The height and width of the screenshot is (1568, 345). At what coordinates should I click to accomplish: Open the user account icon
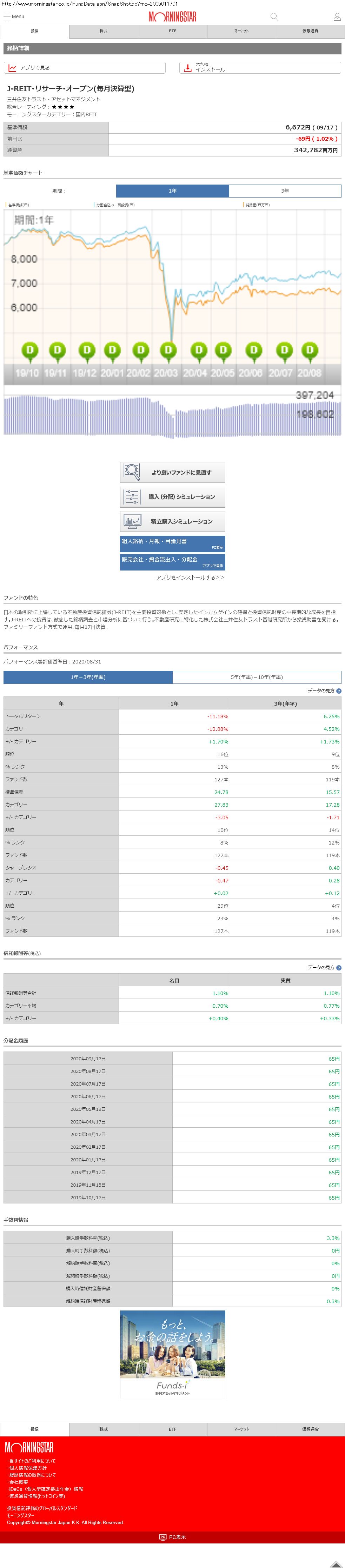(x=337, y=16)
